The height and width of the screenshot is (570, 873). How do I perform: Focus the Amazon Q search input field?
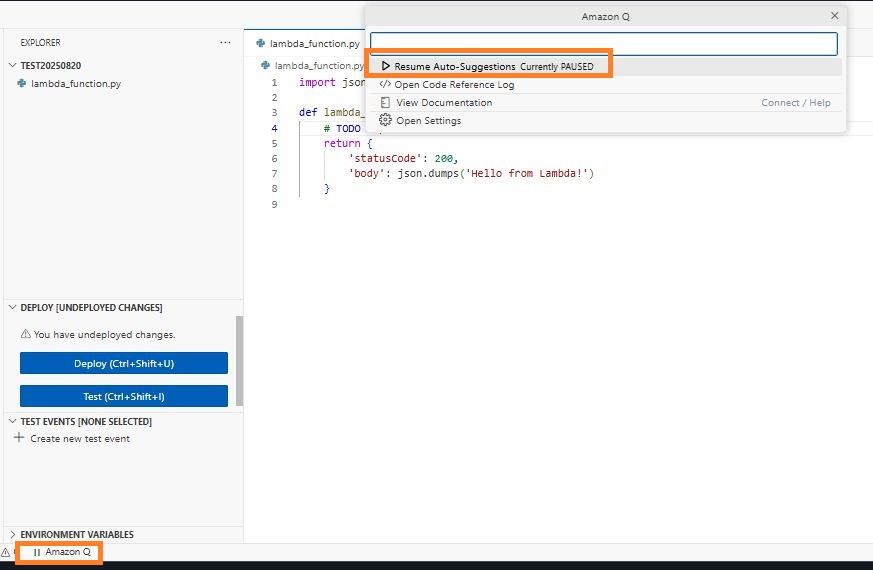point(603,44)
